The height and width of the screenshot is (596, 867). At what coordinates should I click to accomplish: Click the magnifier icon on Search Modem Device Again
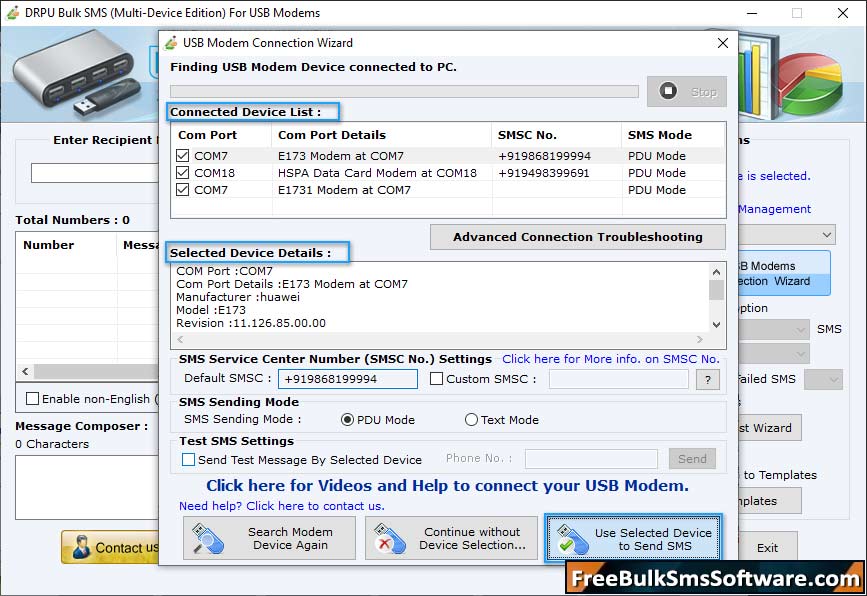(x=207, y=539)
